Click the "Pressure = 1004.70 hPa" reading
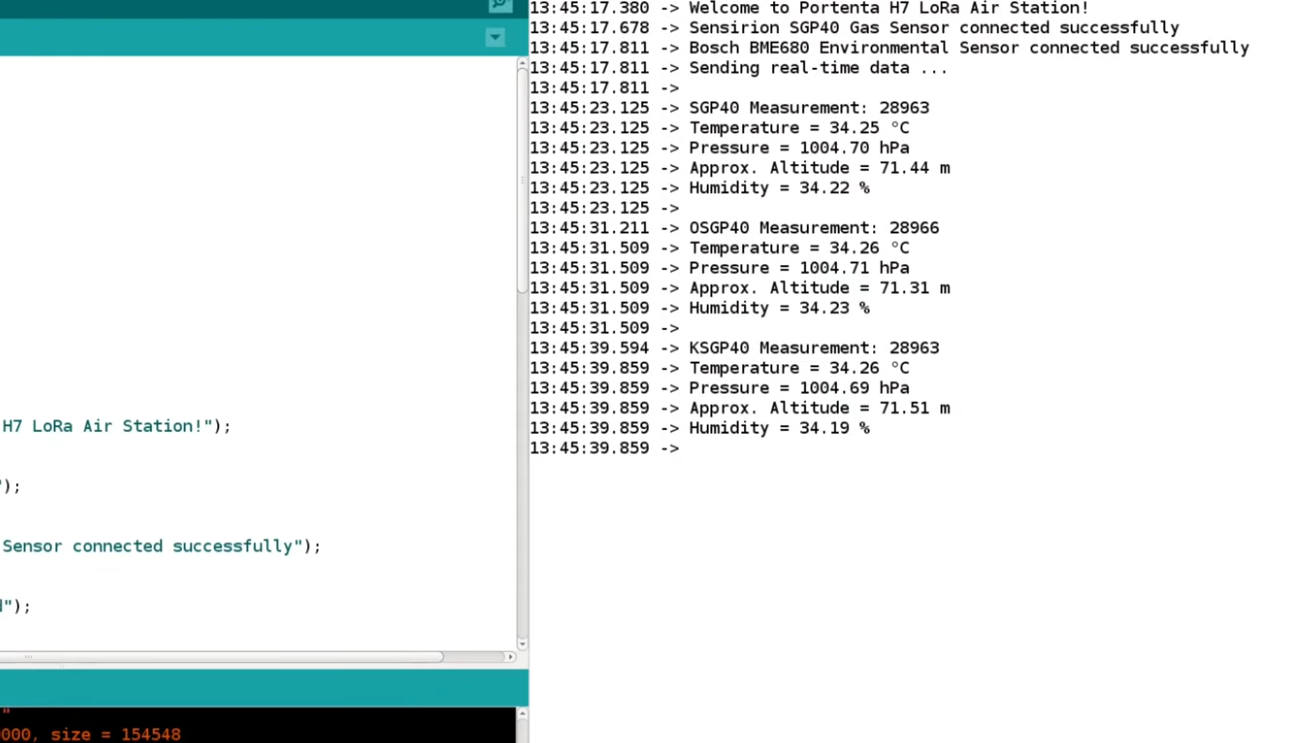Image resolution: width=1311 pixels, height=743 pixels. pyautogui.click(x=798, y=148)
